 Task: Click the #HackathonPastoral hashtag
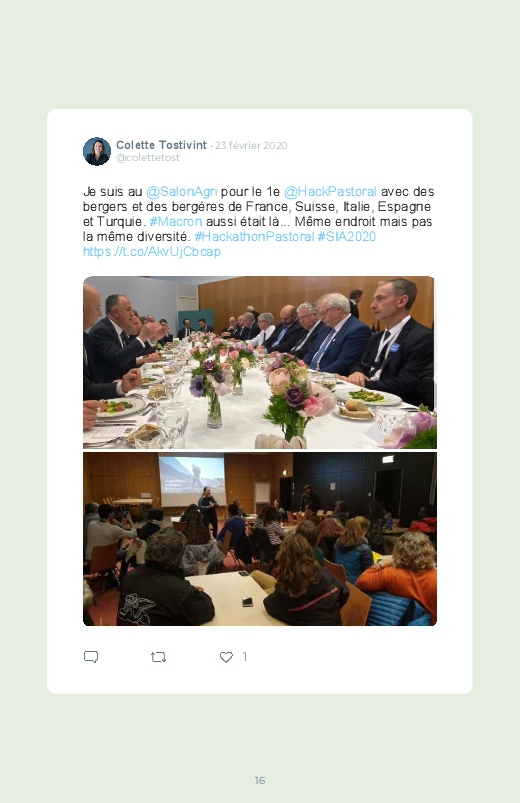tap(254, 237)
